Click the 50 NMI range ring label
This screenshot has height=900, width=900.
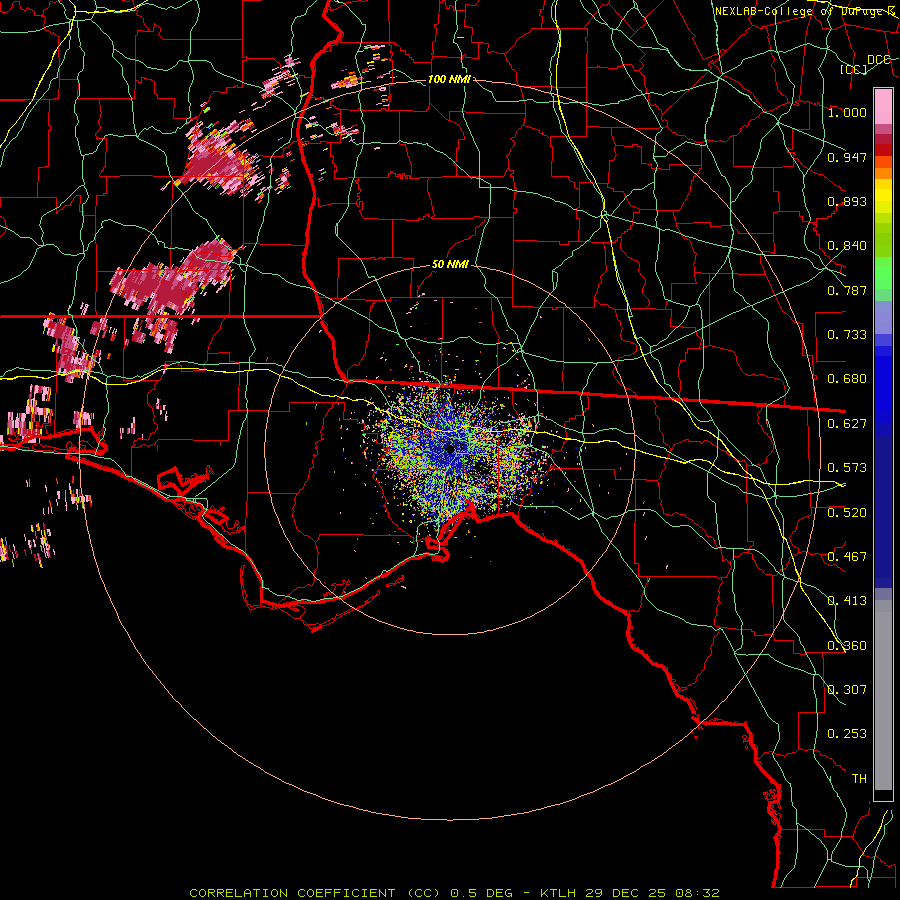pyautogui.click(x=450, y=265)
